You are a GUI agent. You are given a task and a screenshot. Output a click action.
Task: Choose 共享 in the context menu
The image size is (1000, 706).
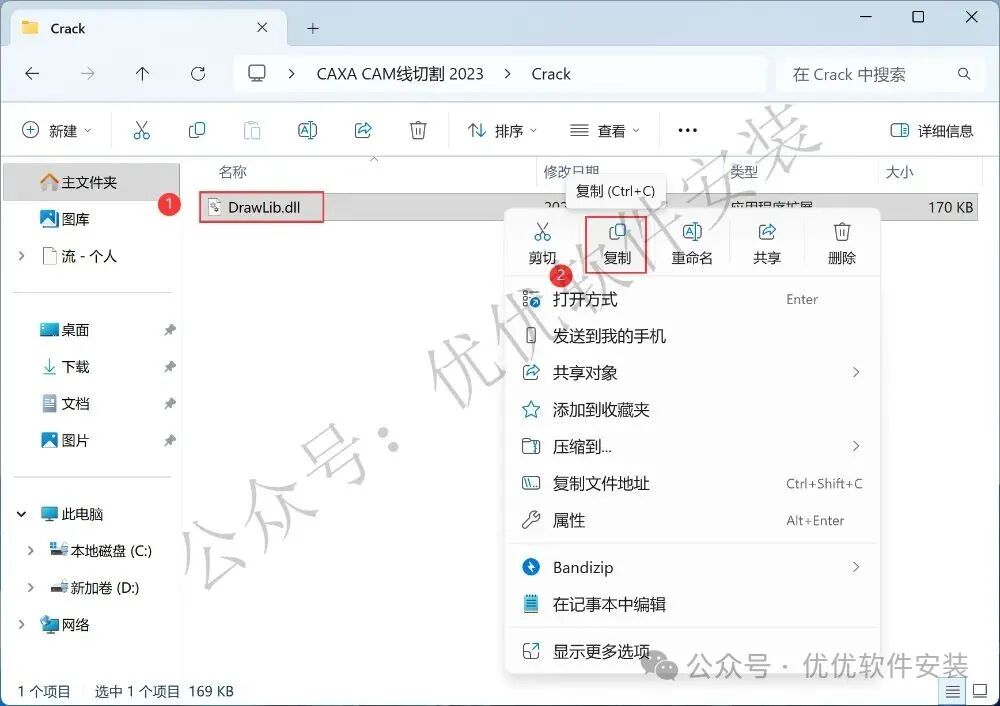click(767, 244)
